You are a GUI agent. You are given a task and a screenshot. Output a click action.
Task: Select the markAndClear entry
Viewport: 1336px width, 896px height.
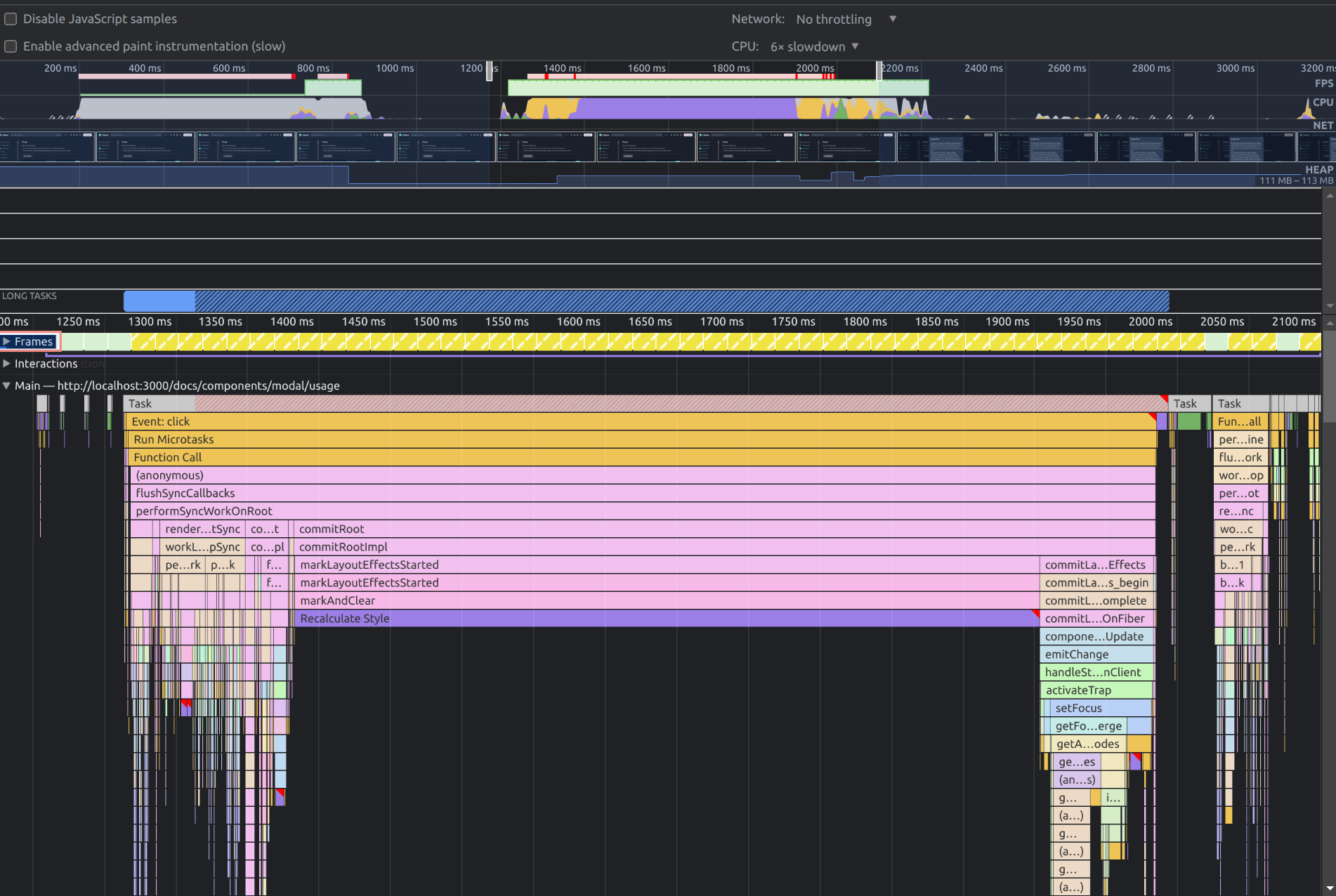tap(667, 600)
